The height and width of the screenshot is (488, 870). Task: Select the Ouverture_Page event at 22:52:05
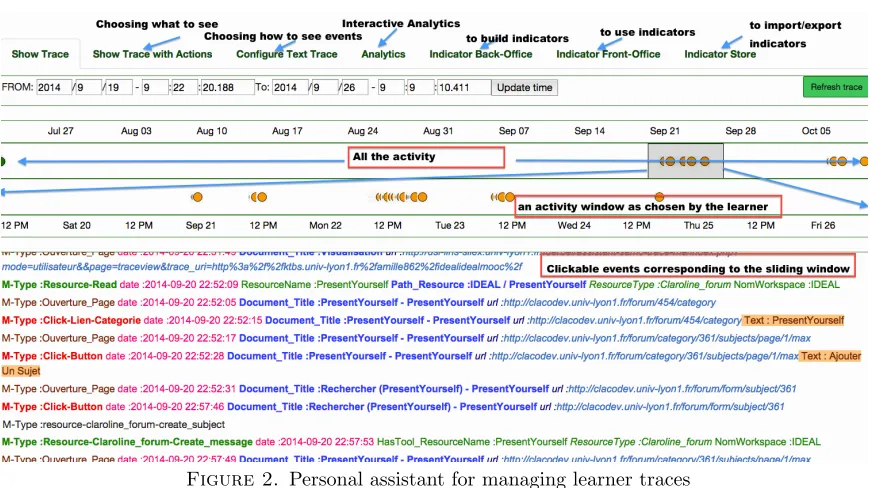358,303
